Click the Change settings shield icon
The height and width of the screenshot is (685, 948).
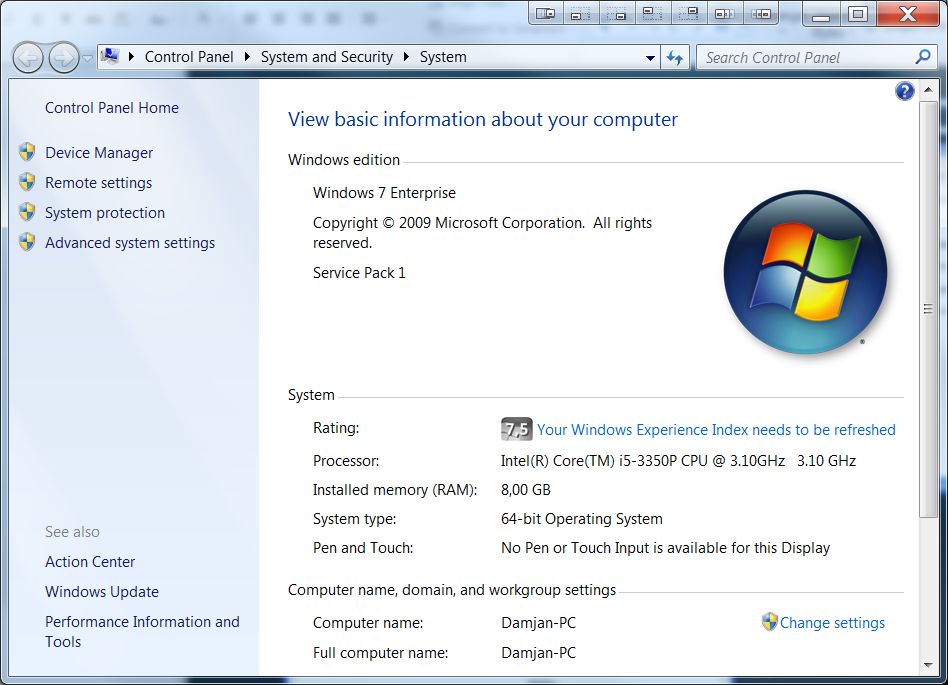[x=769, y=622]
